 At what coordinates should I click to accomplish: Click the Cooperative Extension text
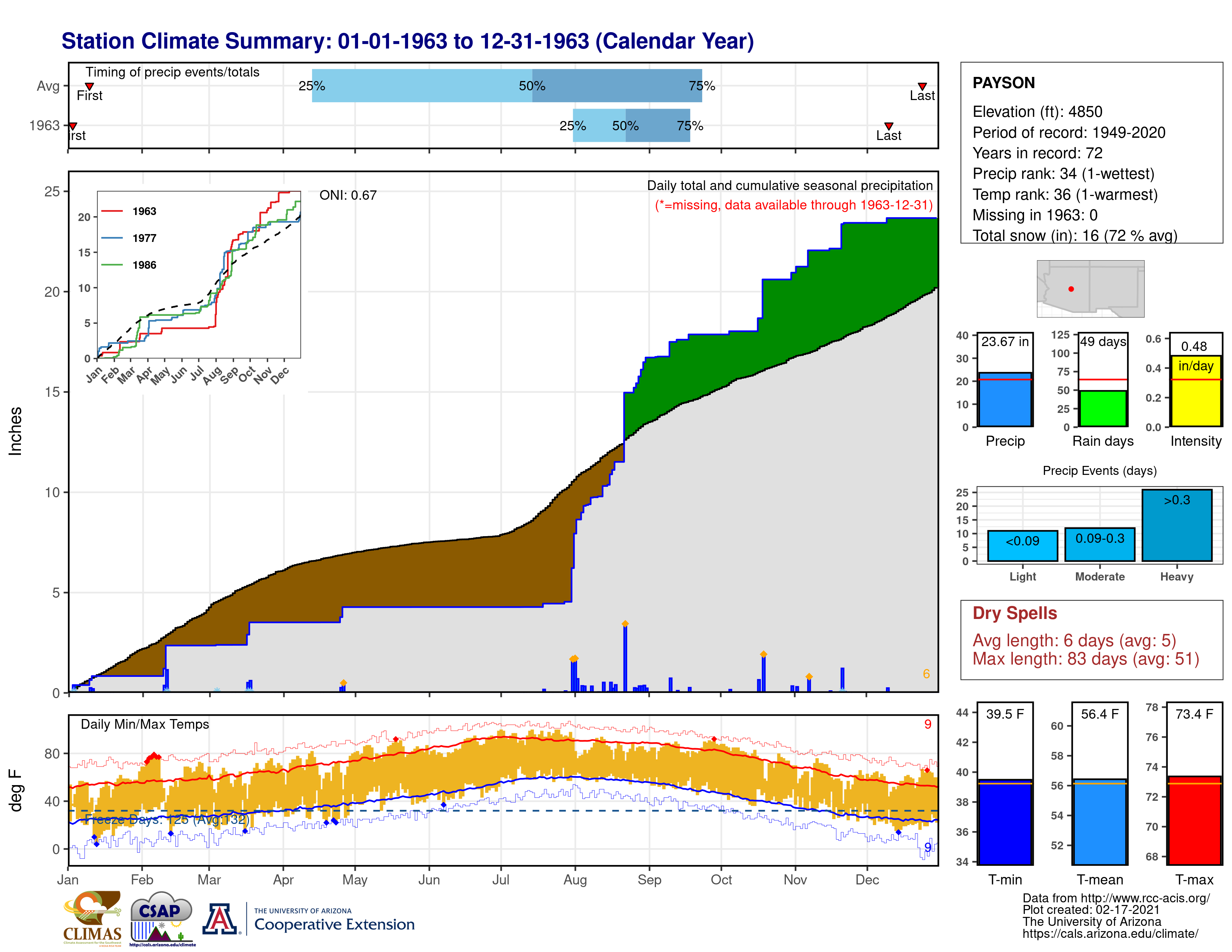pos(334,924)
